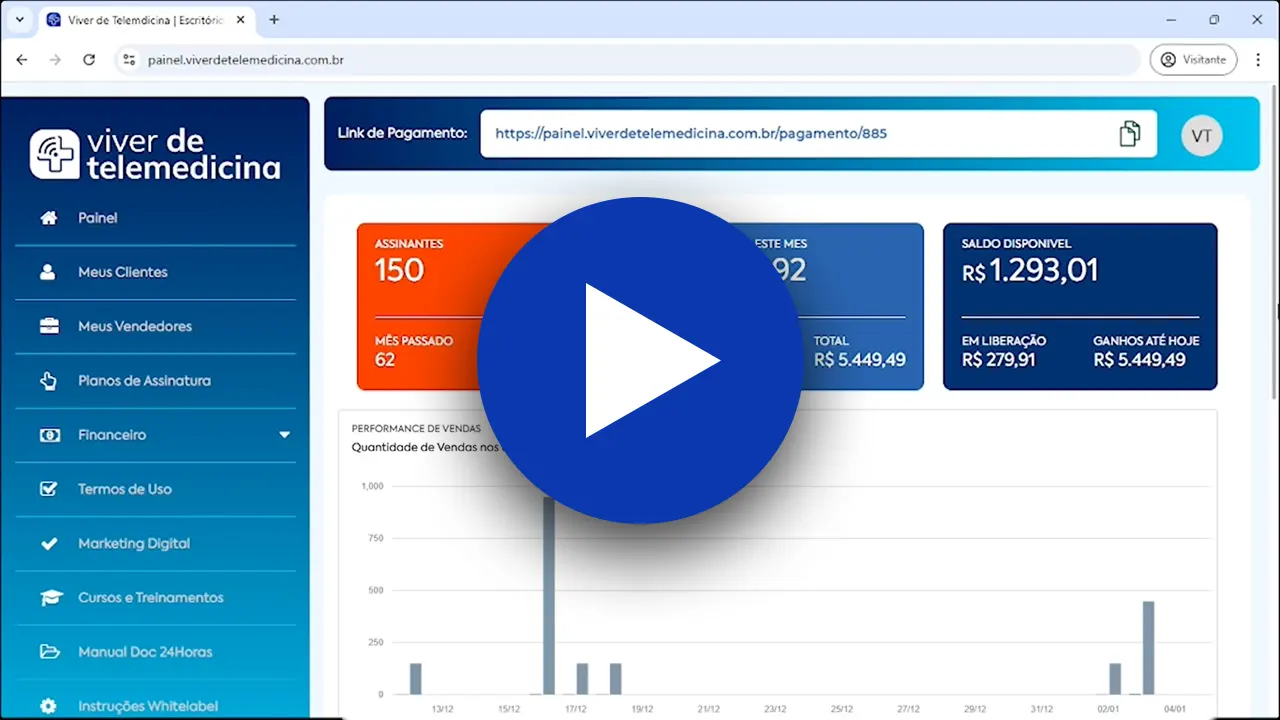This screenshot has width=1280, height=720.
Task: Click the browser forward arrow
Action: tap(55, 60)
